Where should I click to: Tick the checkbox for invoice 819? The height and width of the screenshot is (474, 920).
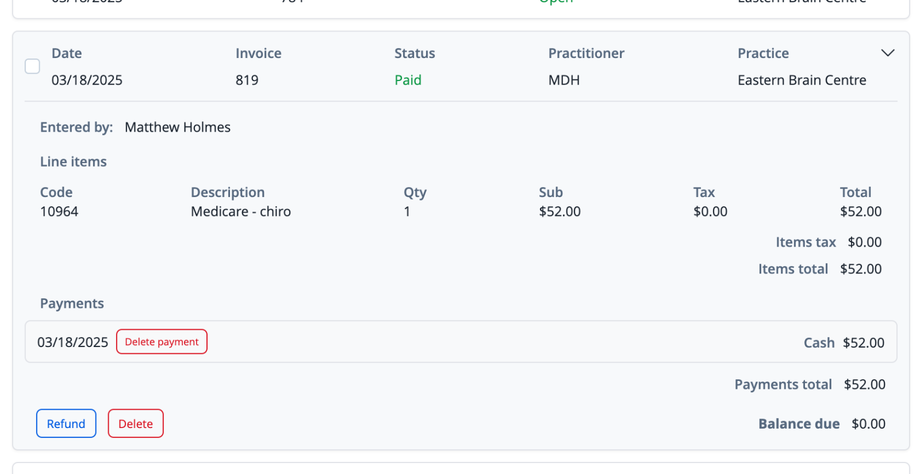point(32,67)
